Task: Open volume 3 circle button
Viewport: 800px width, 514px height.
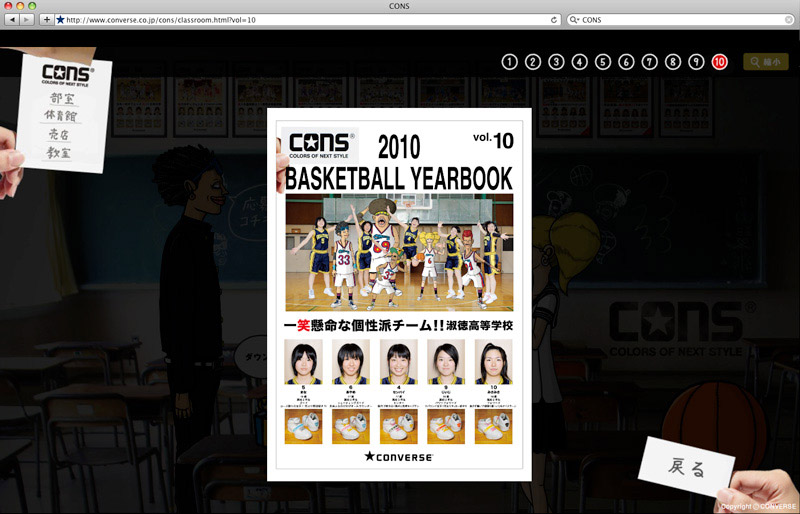Action: coord(556,62)
